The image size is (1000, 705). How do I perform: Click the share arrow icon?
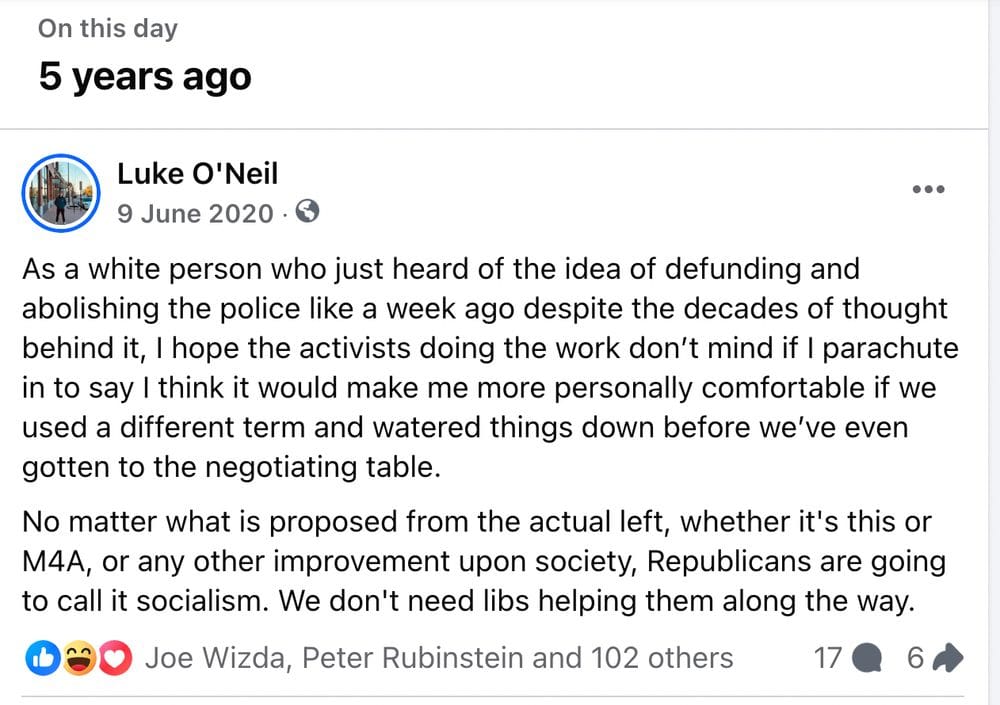tap(948, 658)
